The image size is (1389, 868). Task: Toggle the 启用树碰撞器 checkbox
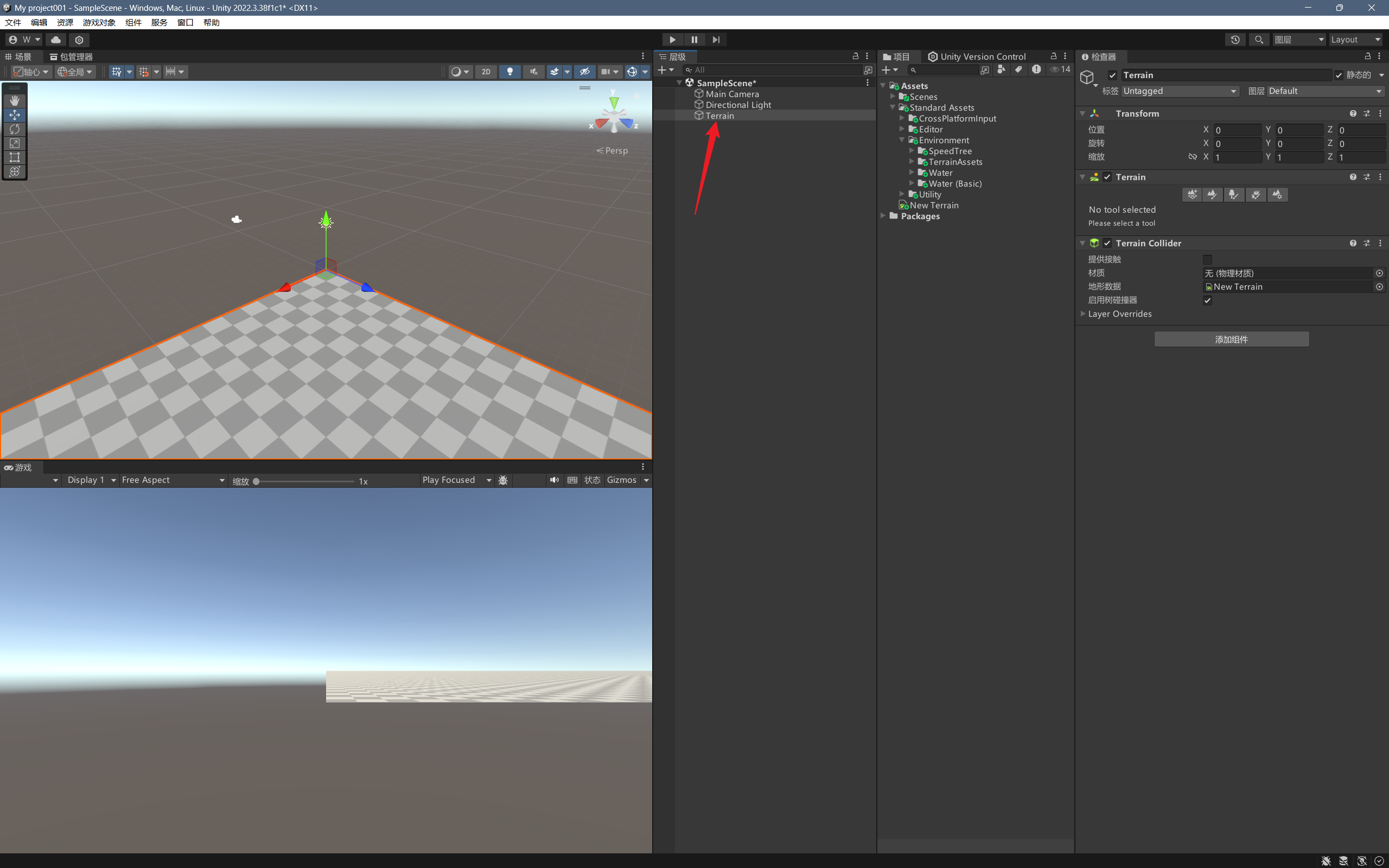[1208, 300]
